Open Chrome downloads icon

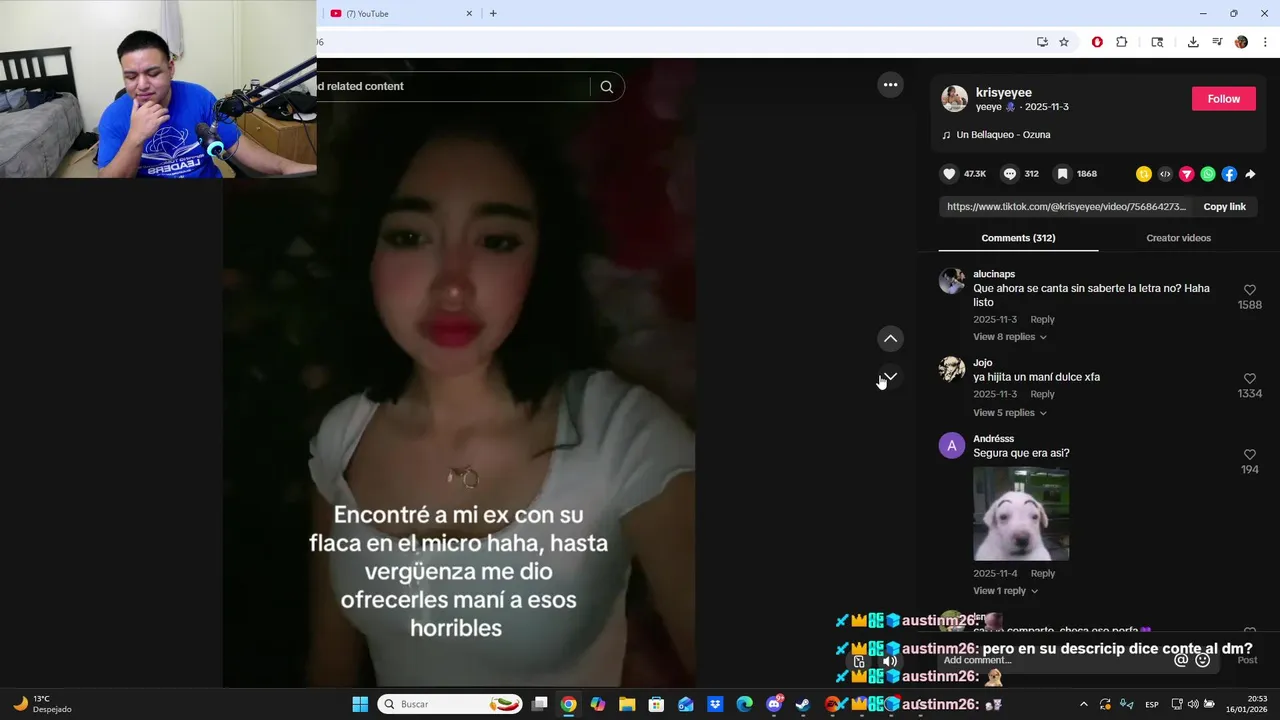point(1193,42)
